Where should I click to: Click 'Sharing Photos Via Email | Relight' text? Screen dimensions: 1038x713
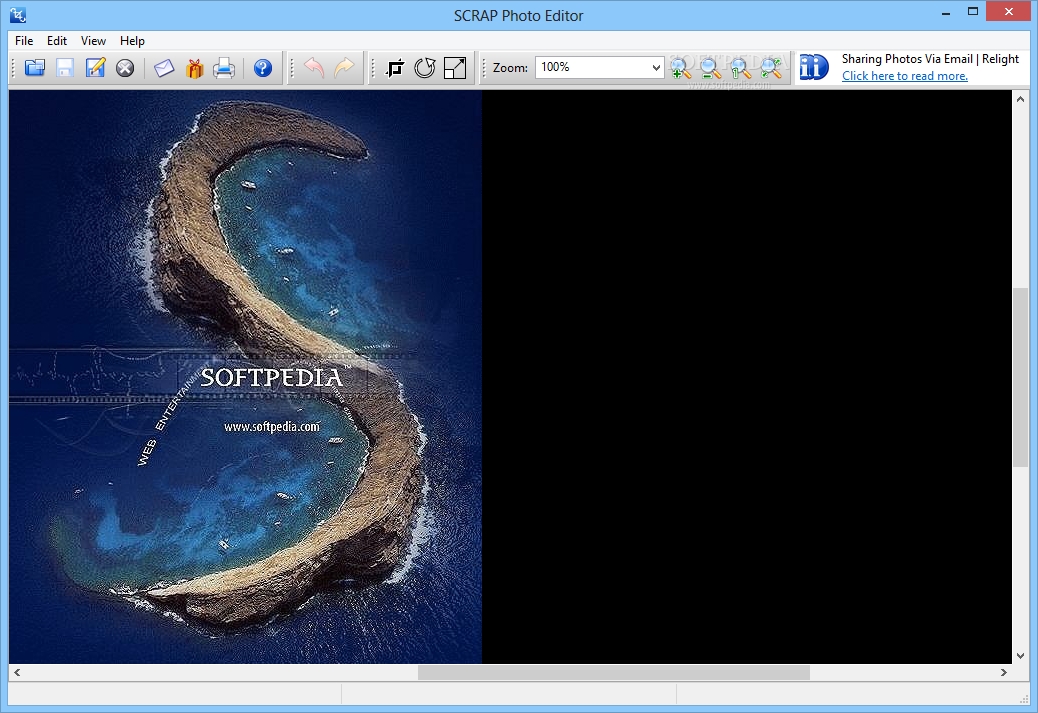(930, 59)
